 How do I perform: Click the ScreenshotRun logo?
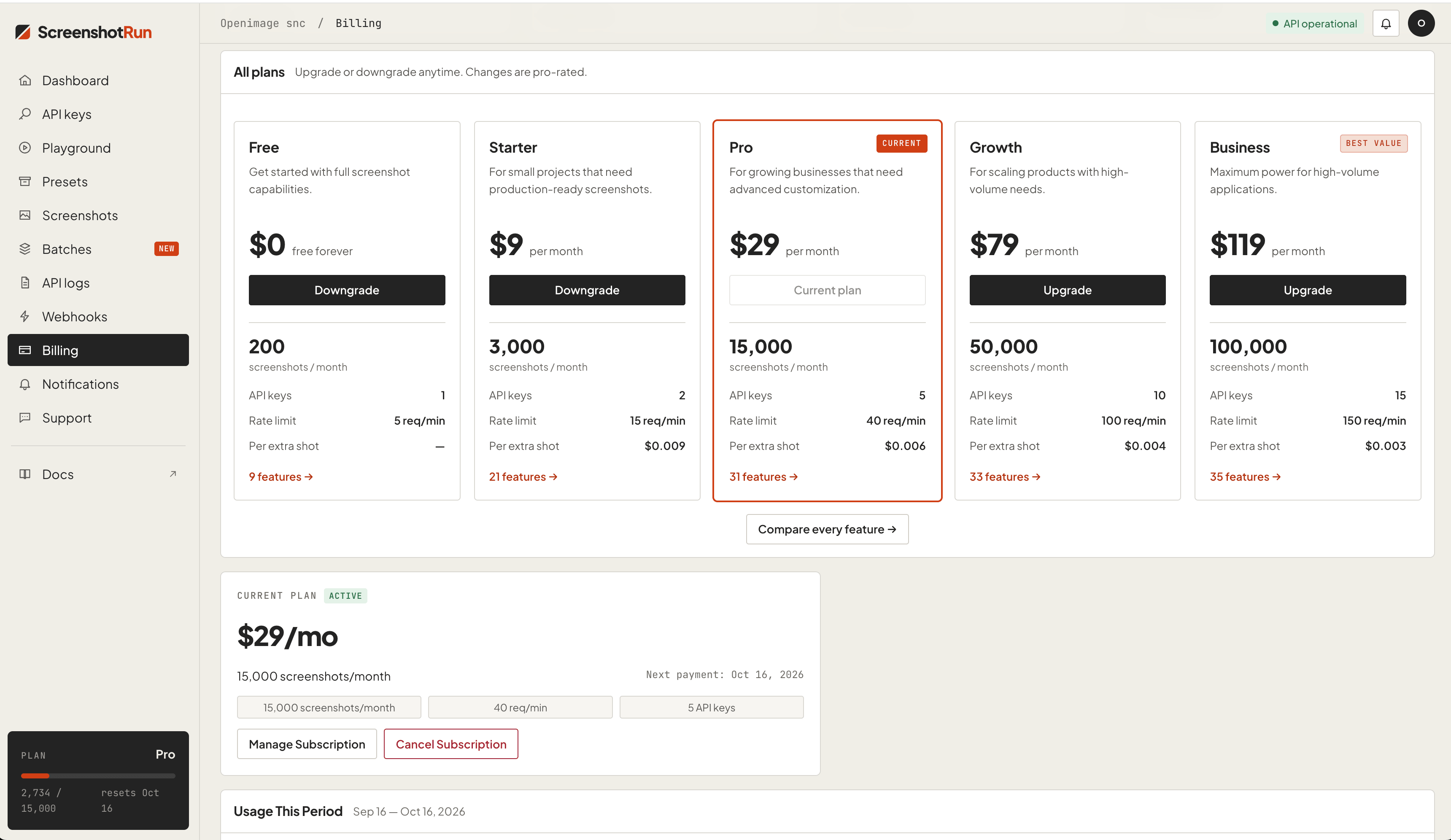coord(84,32)
